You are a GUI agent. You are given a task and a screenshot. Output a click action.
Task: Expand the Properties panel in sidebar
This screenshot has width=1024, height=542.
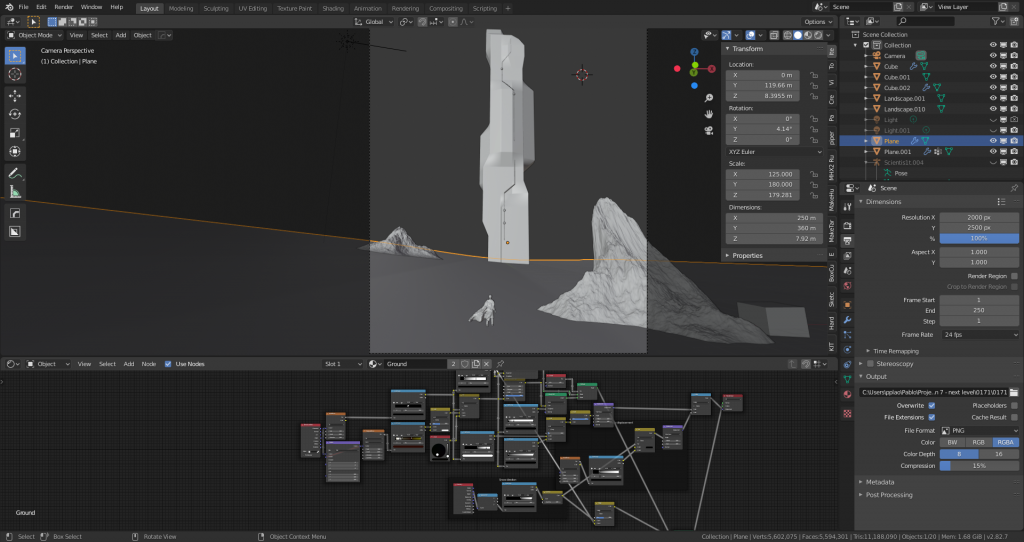coord(746,255)
